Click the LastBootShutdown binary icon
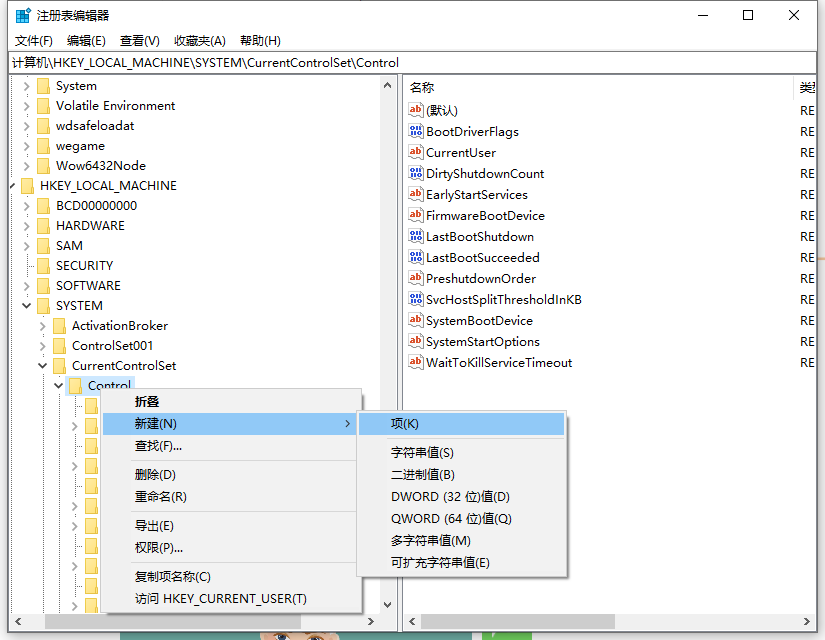The width and height of the screenshot is (825, 640). pos(416,236)
